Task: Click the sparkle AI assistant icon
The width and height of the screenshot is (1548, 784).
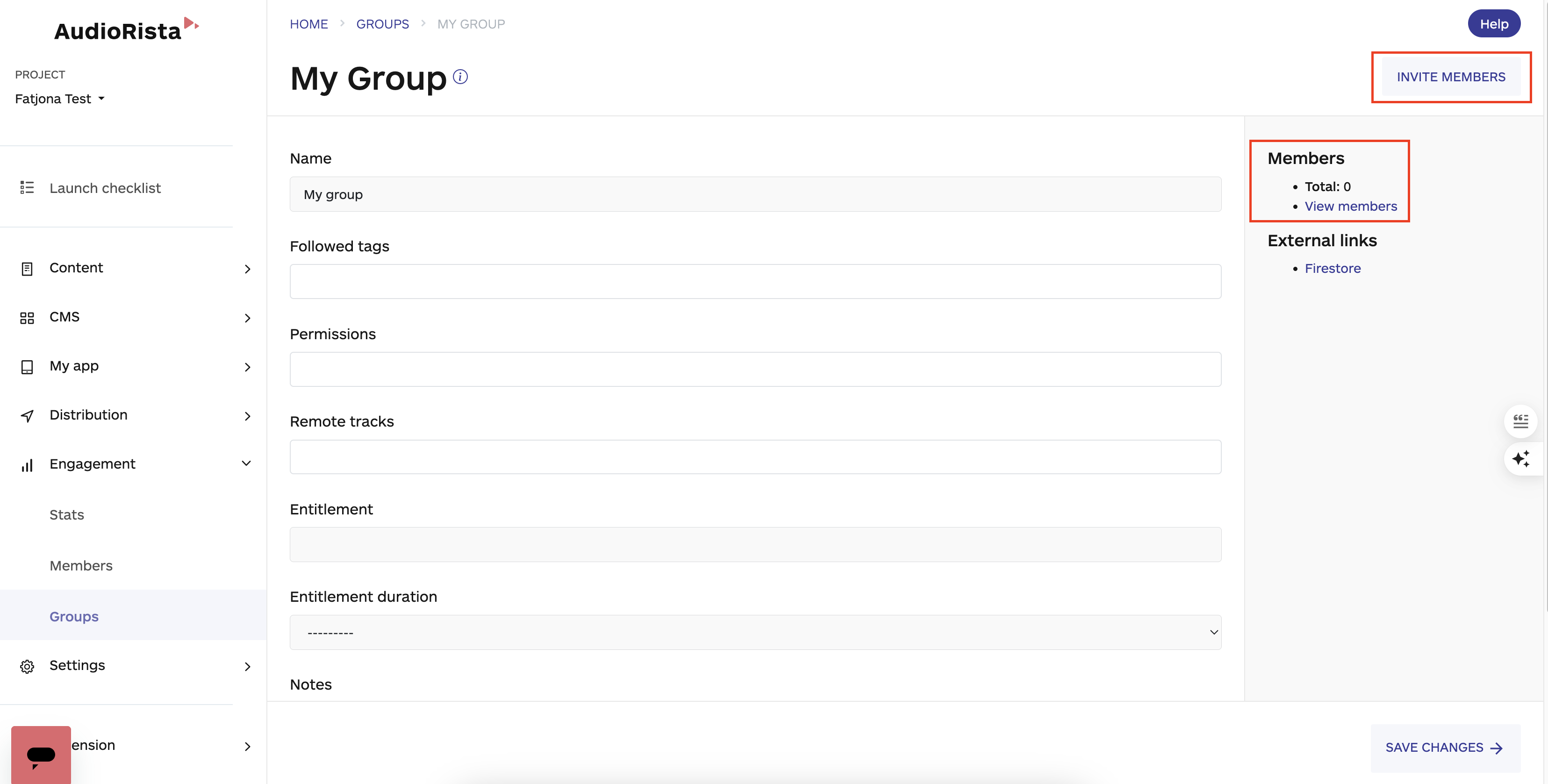Action: [1520, 459]
